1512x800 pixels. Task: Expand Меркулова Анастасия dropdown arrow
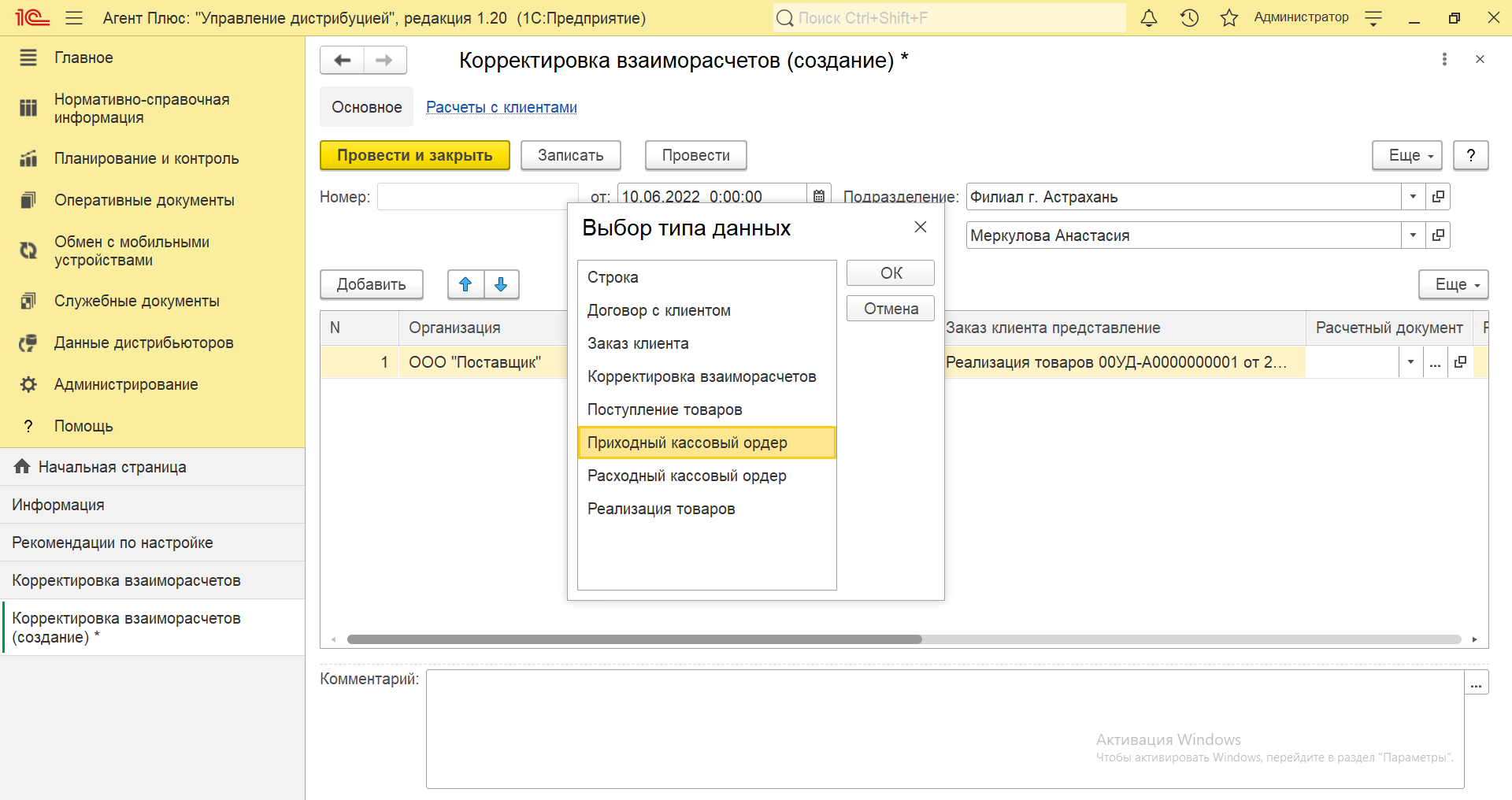click(1413, 235)
